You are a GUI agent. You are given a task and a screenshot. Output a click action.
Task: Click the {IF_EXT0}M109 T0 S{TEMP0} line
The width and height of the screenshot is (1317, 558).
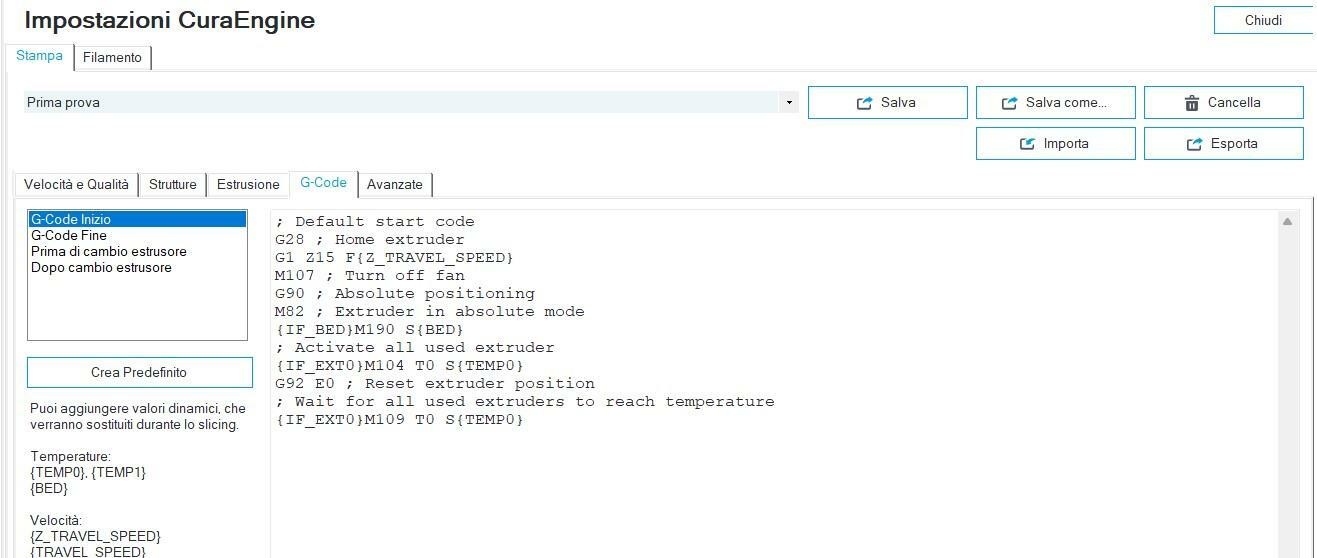[400, 419]
